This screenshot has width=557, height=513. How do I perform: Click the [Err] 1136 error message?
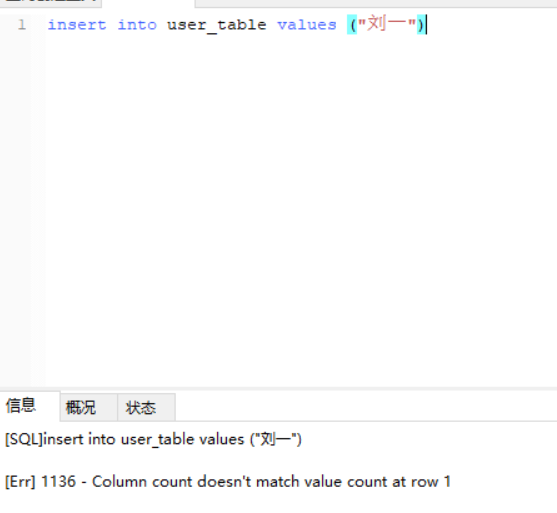pyautogui.click(x=228, y=482)
